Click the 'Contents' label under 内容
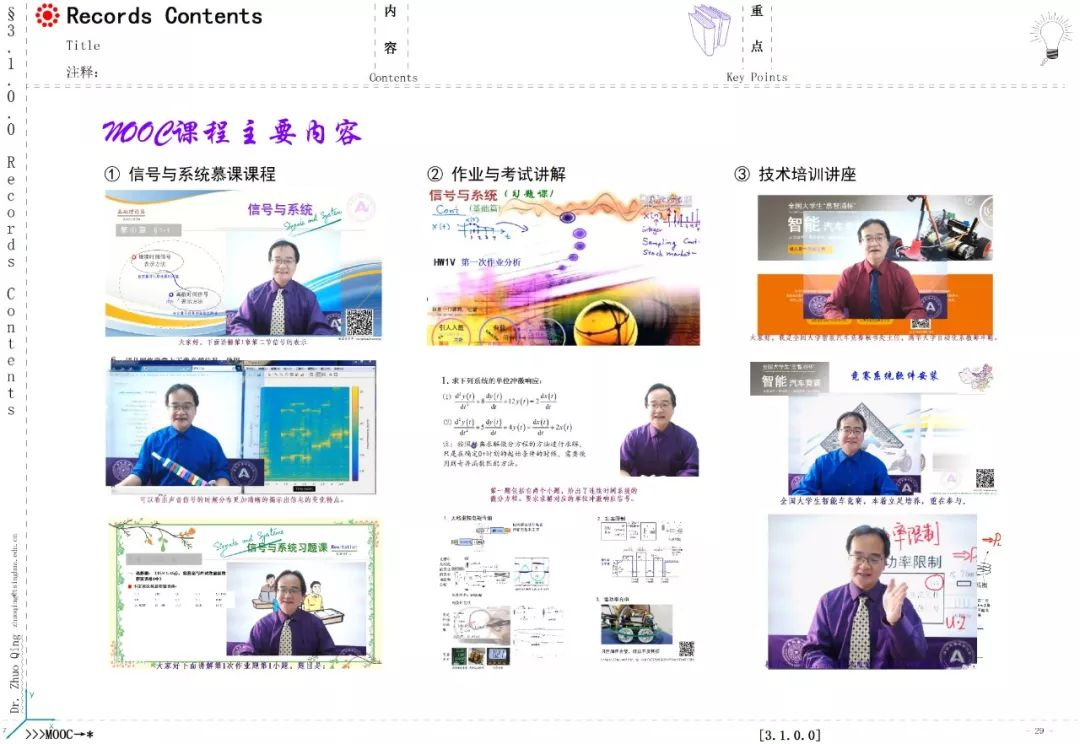1080x744 pixels. [393, 78]
